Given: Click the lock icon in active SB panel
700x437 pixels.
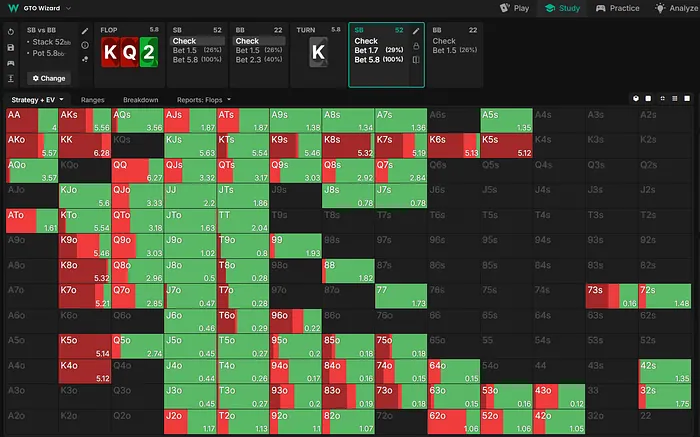Looking at the screenshot, I should click(x=416, y=46).
